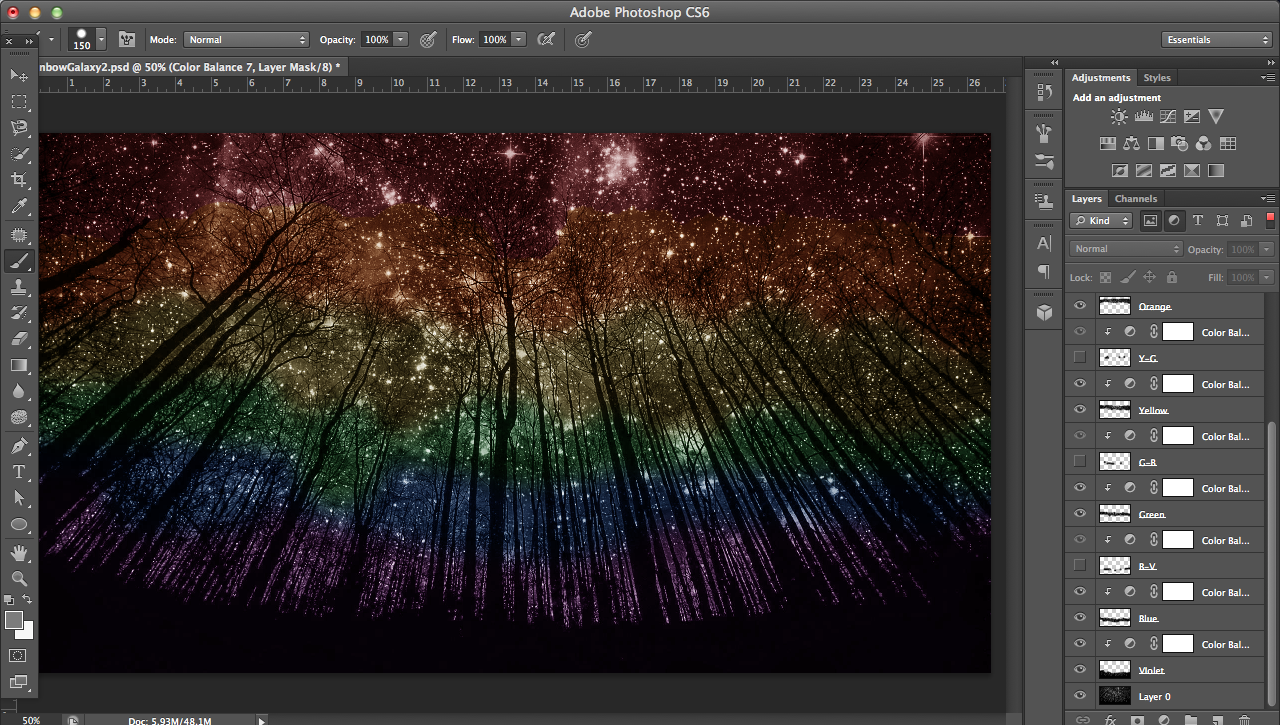Select the Blur tool
The width and height of the screenshot is (1280, 725).
[19, 392]
